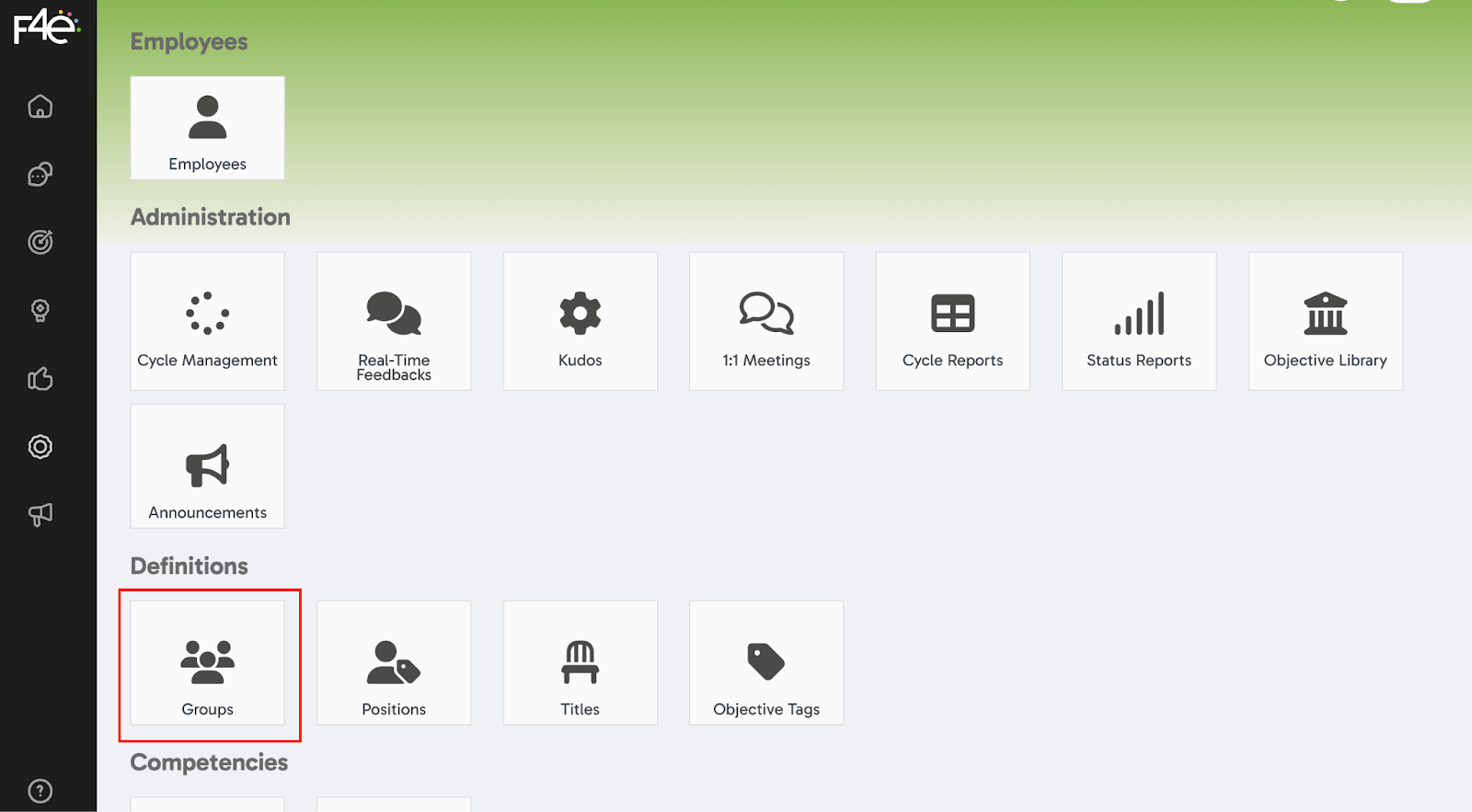Click the F4e logo in sidebar
The image size is (1472, 812).
pyautogui.click(x=46, y=27)
